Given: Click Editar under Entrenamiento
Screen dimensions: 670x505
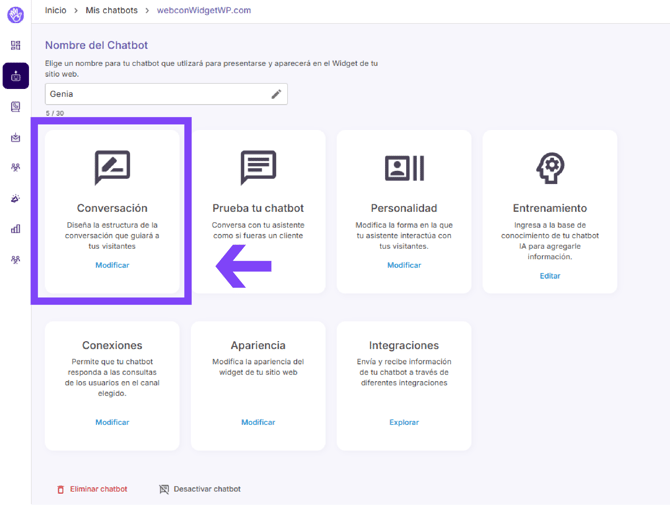Looking at the screenshot, I should pos(550,276).
